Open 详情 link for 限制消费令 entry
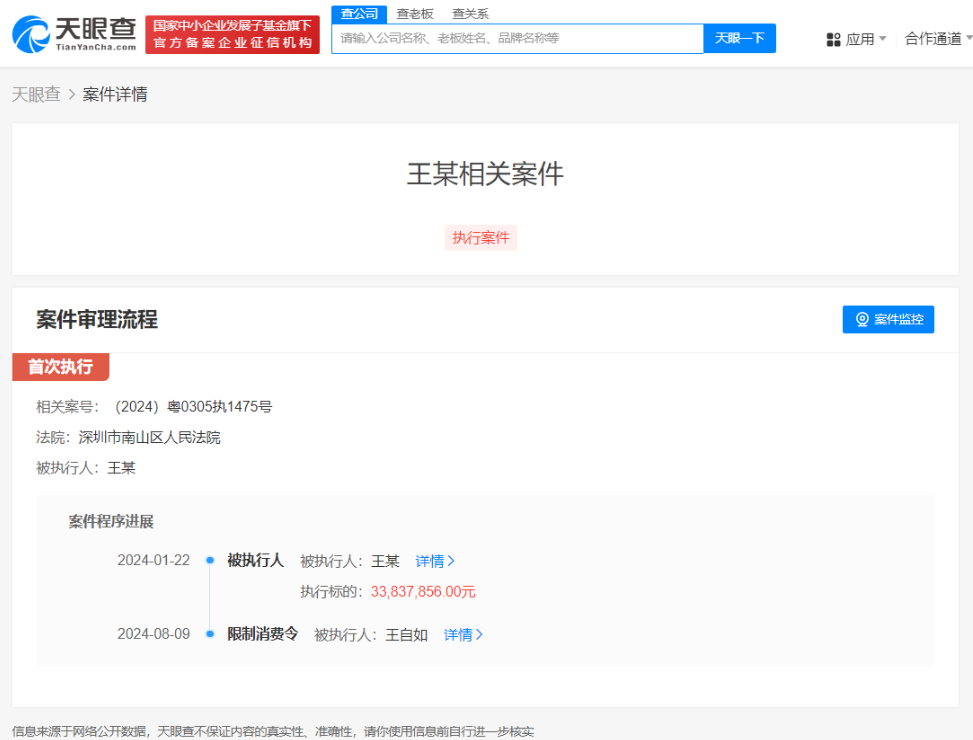Screen dimensions: 973x740 [463, 635]
